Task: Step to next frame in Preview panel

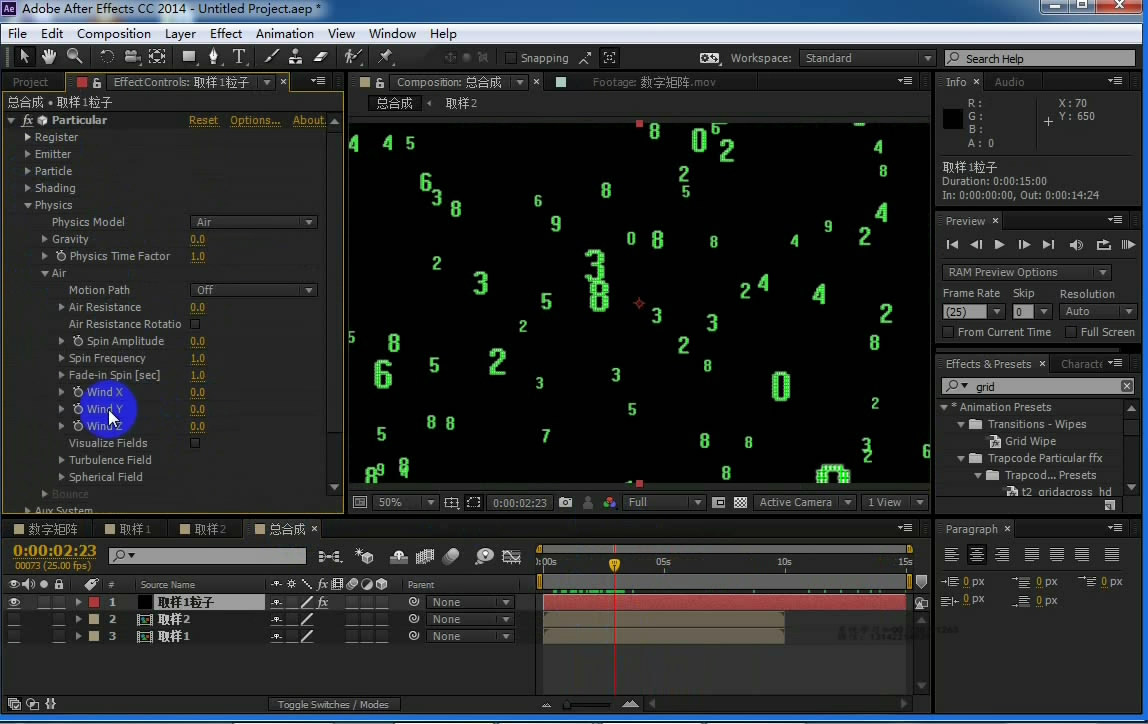Action: pyautogui.click(x=1024, y=245)
